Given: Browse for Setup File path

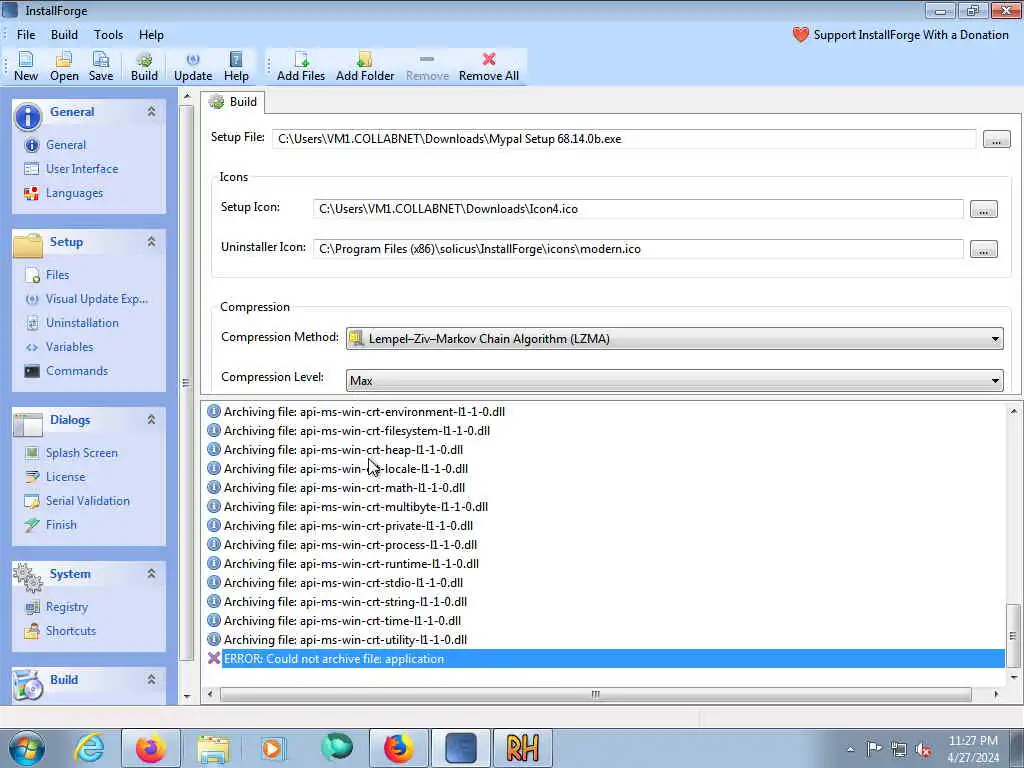Looking at the screenshot, I should (996, 139).
